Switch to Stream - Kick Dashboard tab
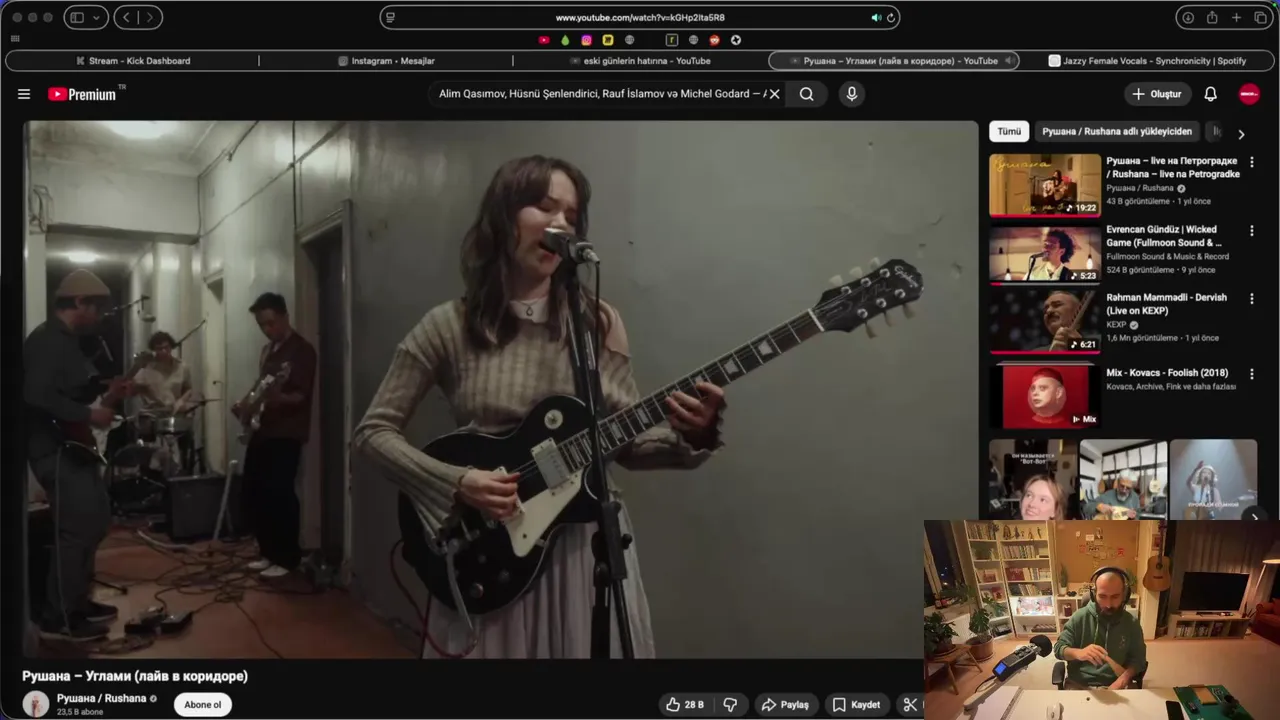Viewport: 1280px width, 720px height. pos(132,61)
